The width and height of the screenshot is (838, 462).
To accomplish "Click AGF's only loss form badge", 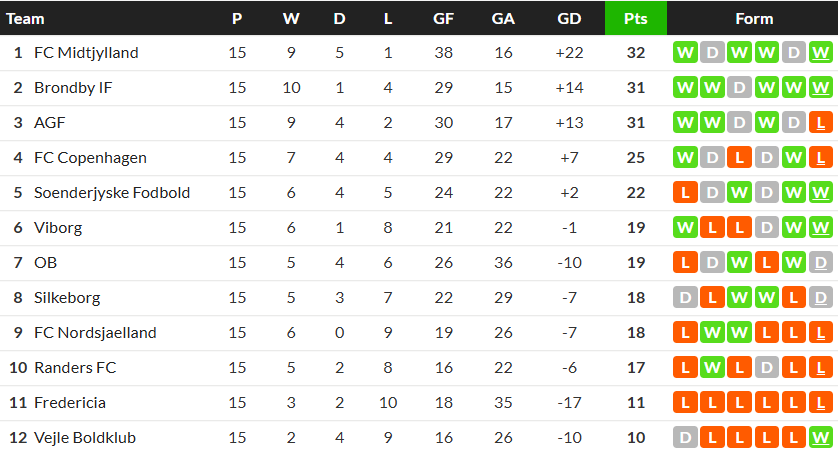I will [x=820, y=123].
